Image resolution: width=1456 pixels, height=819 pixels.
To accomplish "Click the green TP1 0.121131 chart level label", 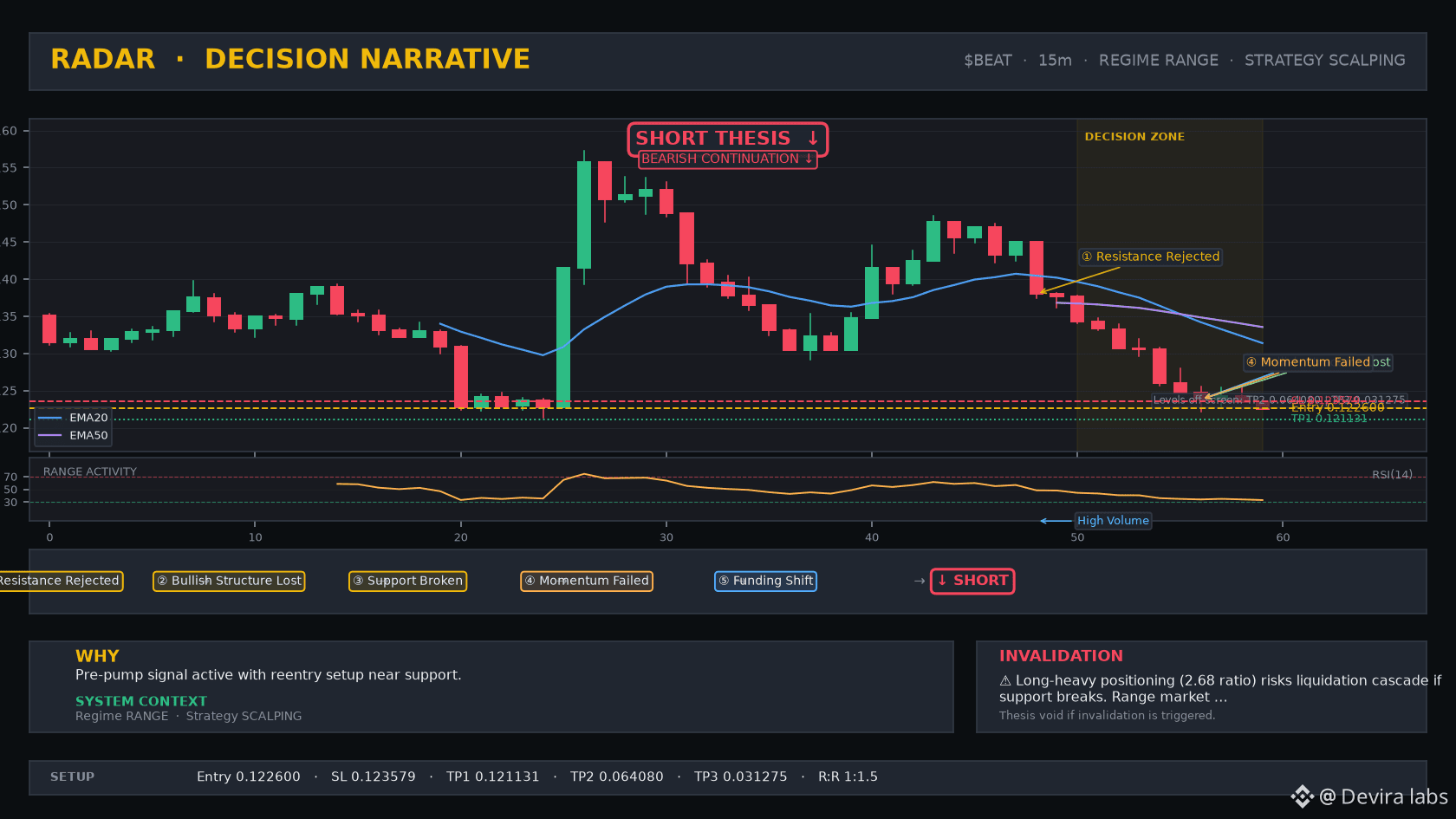I will click(1329, 419).
